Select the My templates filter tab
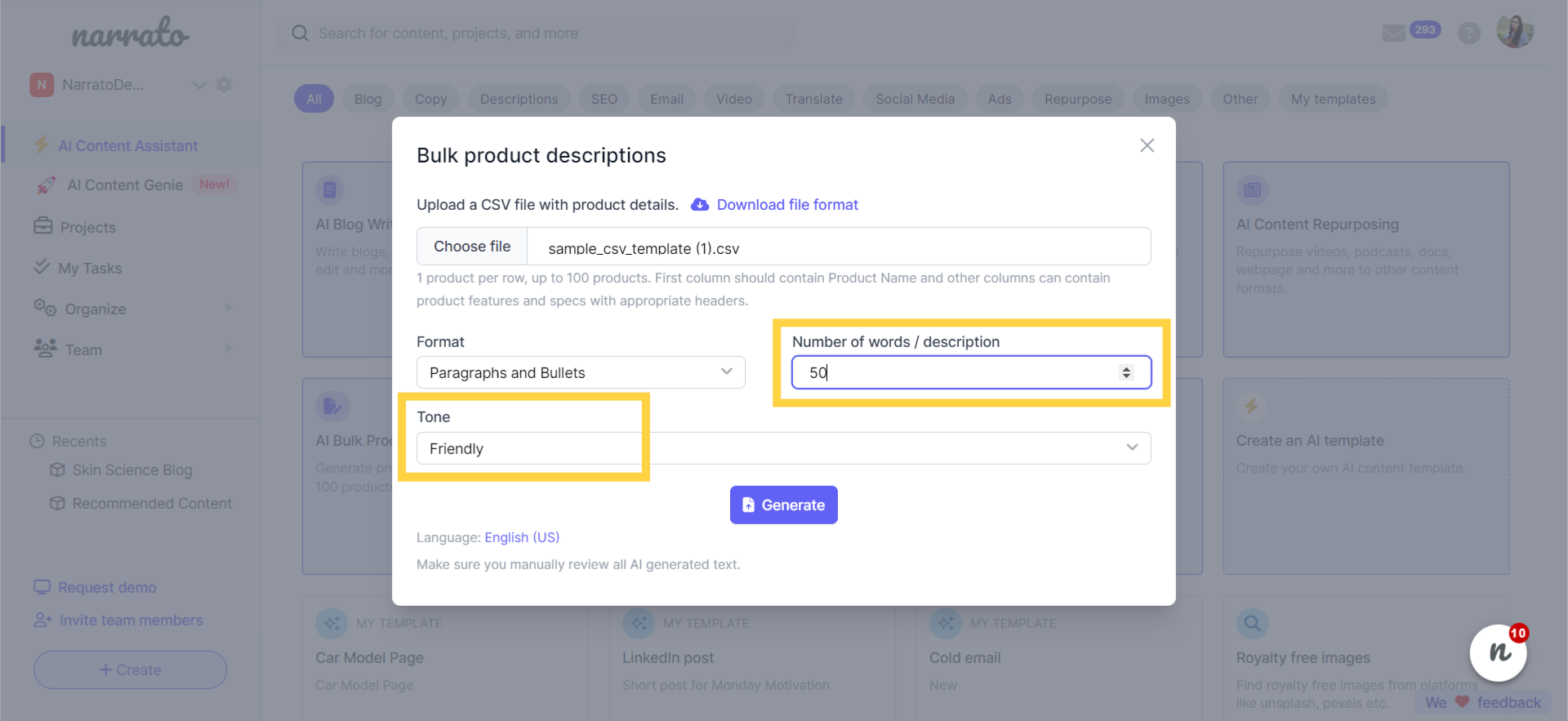 (1333, 99)
